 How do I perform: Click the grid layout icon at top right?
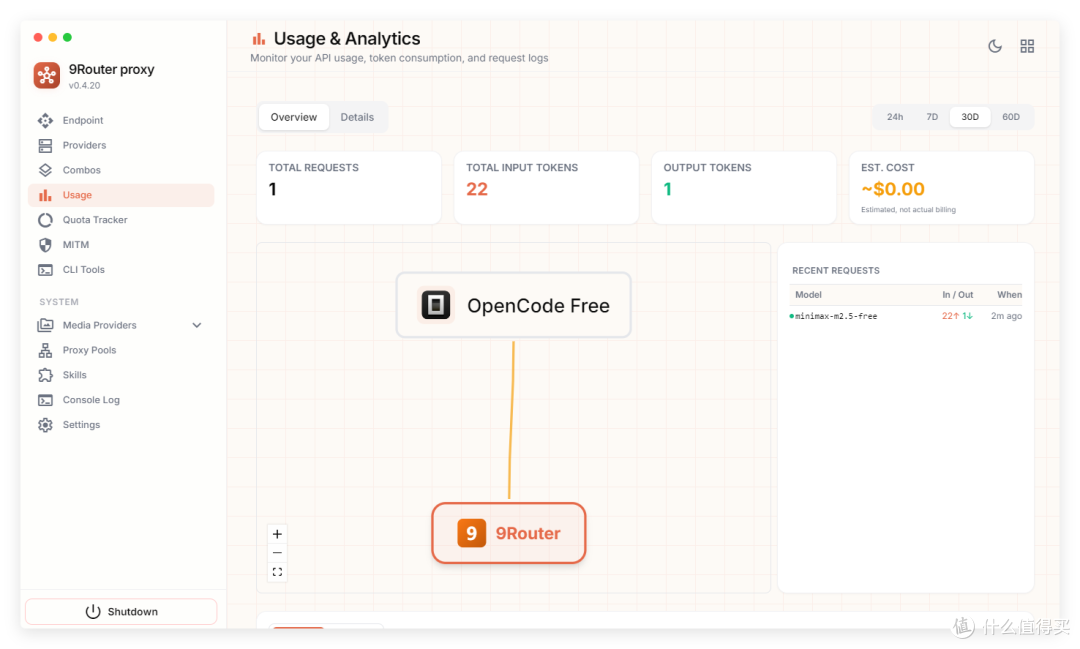[1027, 46]
